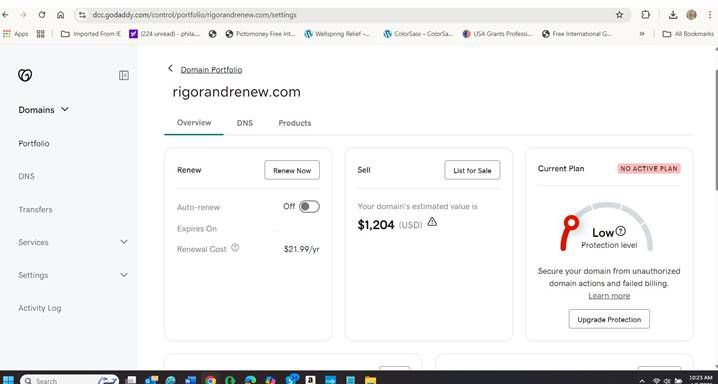Open the Chrome three-dot menu

(x=709, y=15)
